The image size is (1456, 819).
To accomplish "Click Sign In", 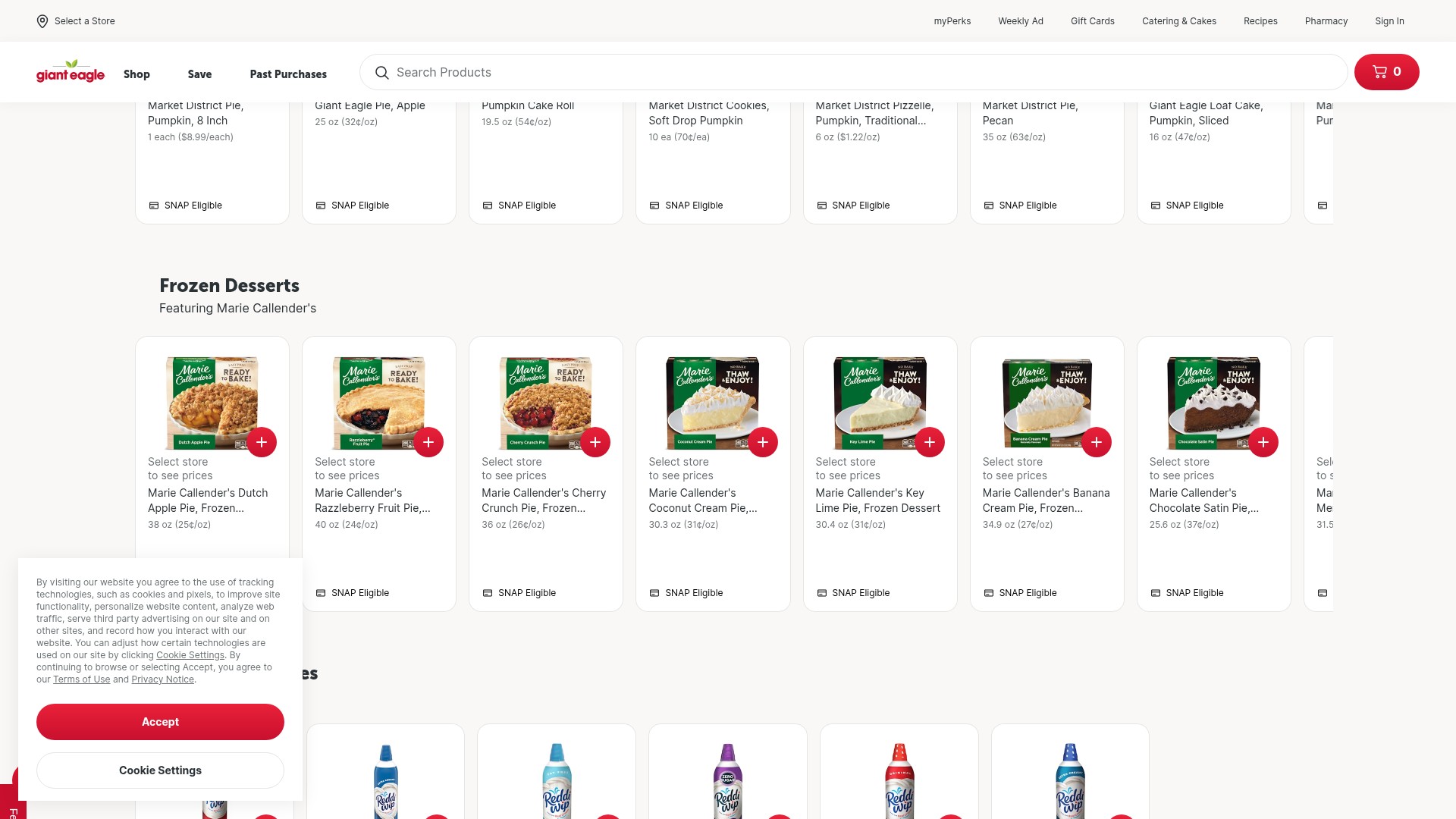I will [1389, 21].
